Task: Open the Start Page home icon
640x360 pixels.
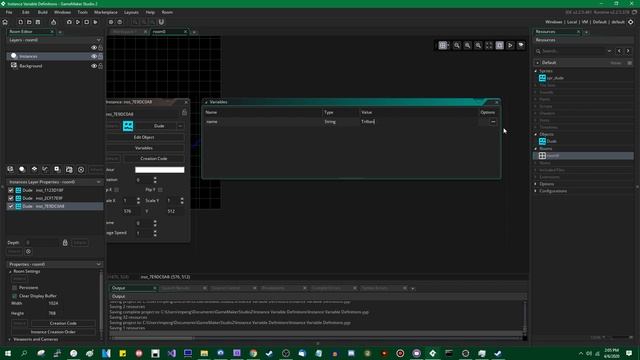Action: pyautogui.click(x=5, y=22)
